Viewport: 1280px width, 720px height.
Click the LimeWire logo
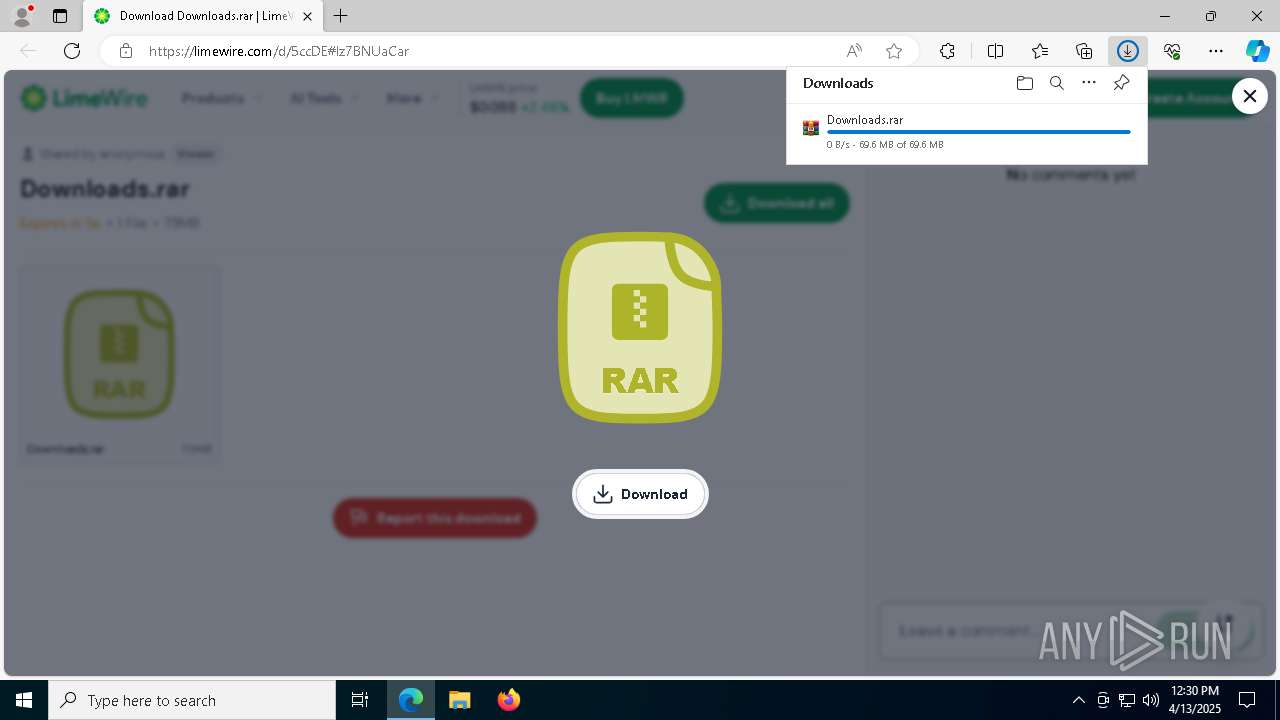coord(84,98)
